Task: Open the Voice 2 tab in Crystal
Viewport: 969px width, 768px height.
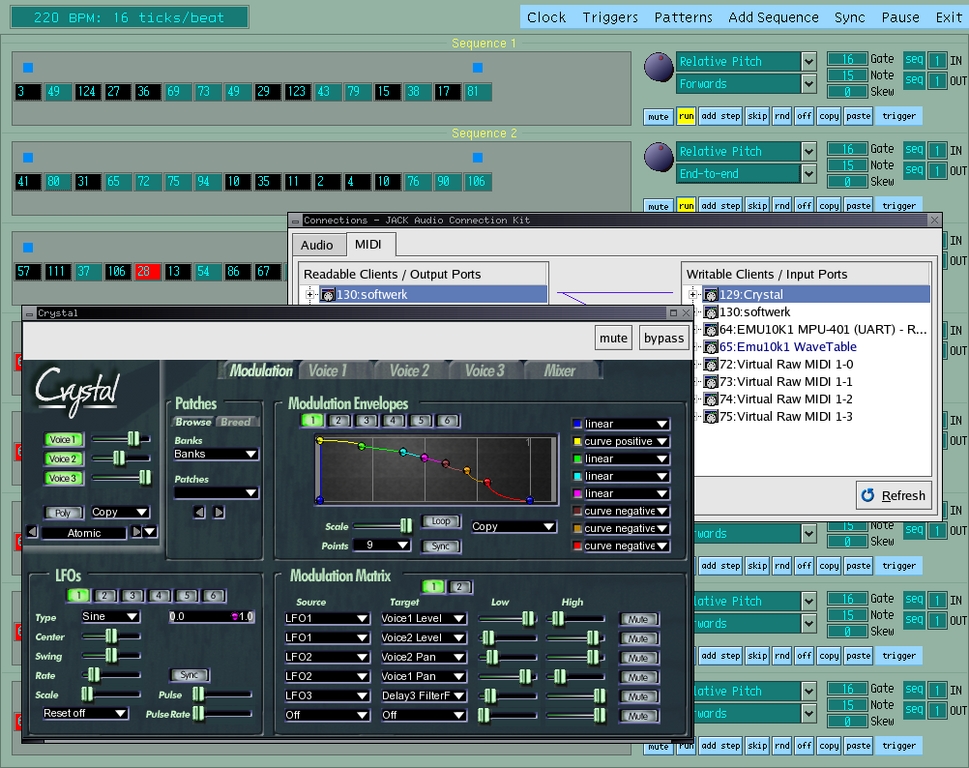Action: (410, 371)
